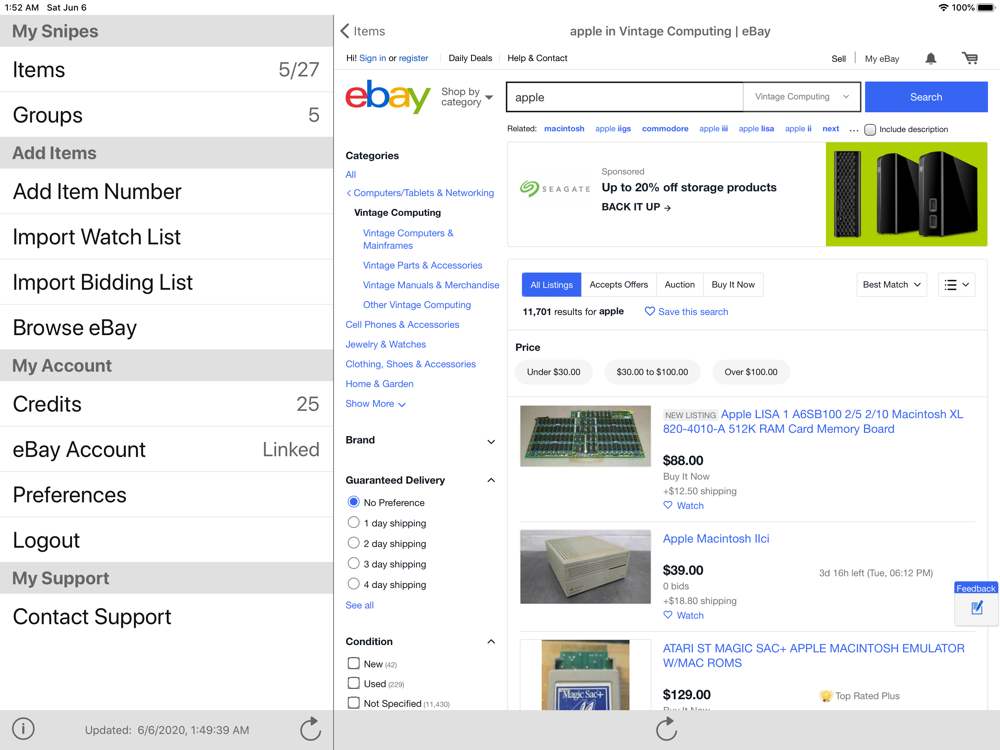Open the Shop by category dropdown
The width and height of the screenshot is (1000, 750).
click(467, 97)
